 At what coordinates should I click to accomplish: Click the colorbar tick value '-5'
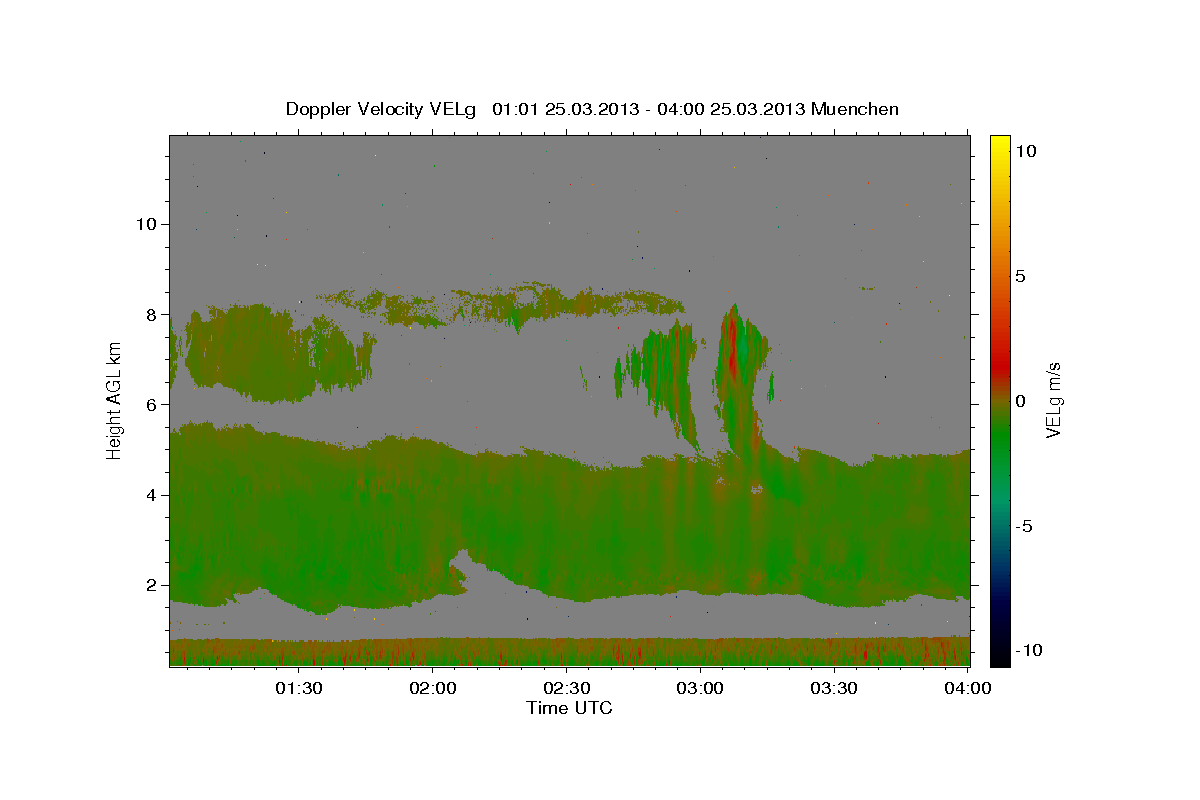coord(1024,526)
